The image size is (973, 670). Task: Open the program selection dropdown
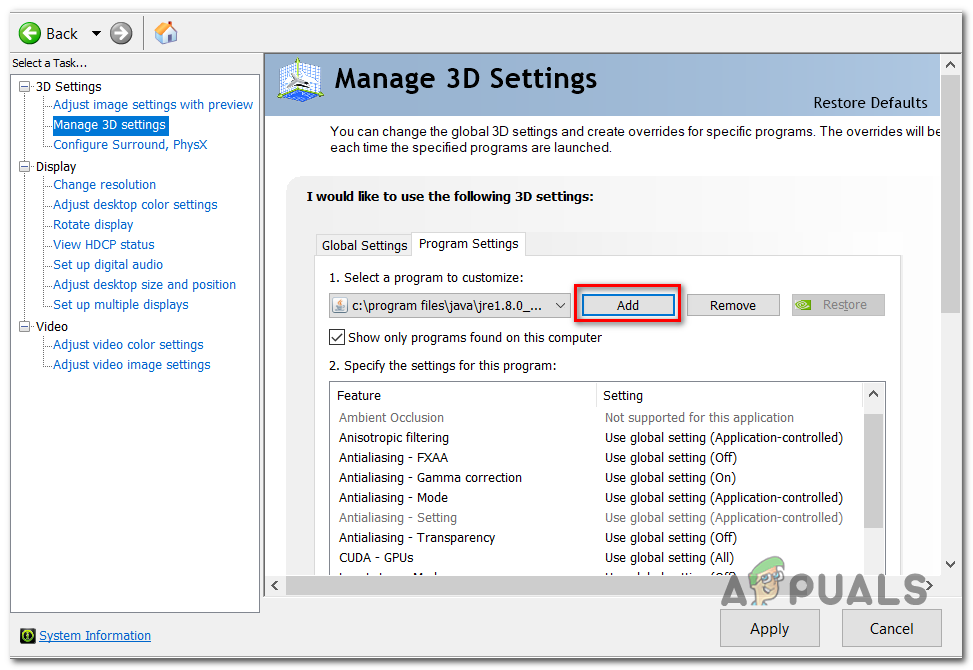560,306
